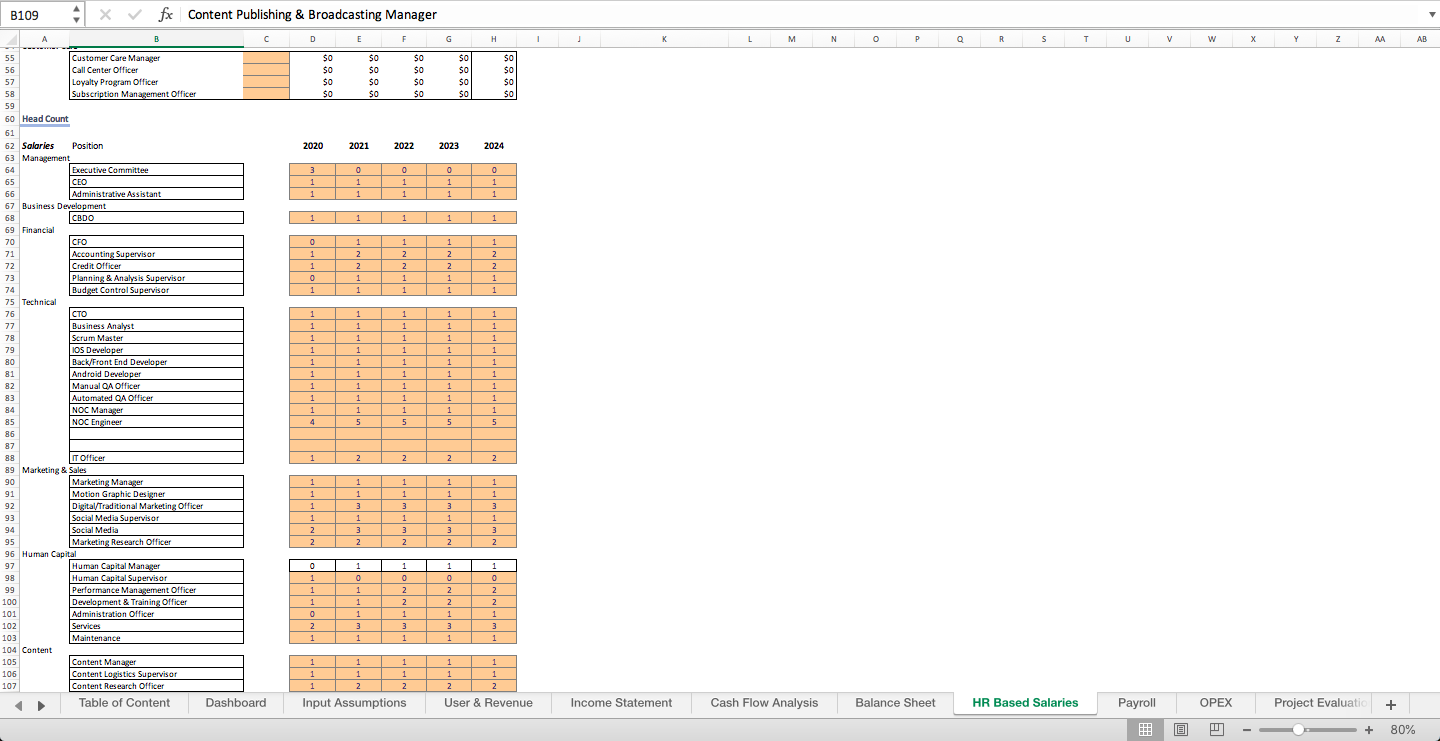
Task: Expand the formula bar with arrow
Action: [1430, 14]
